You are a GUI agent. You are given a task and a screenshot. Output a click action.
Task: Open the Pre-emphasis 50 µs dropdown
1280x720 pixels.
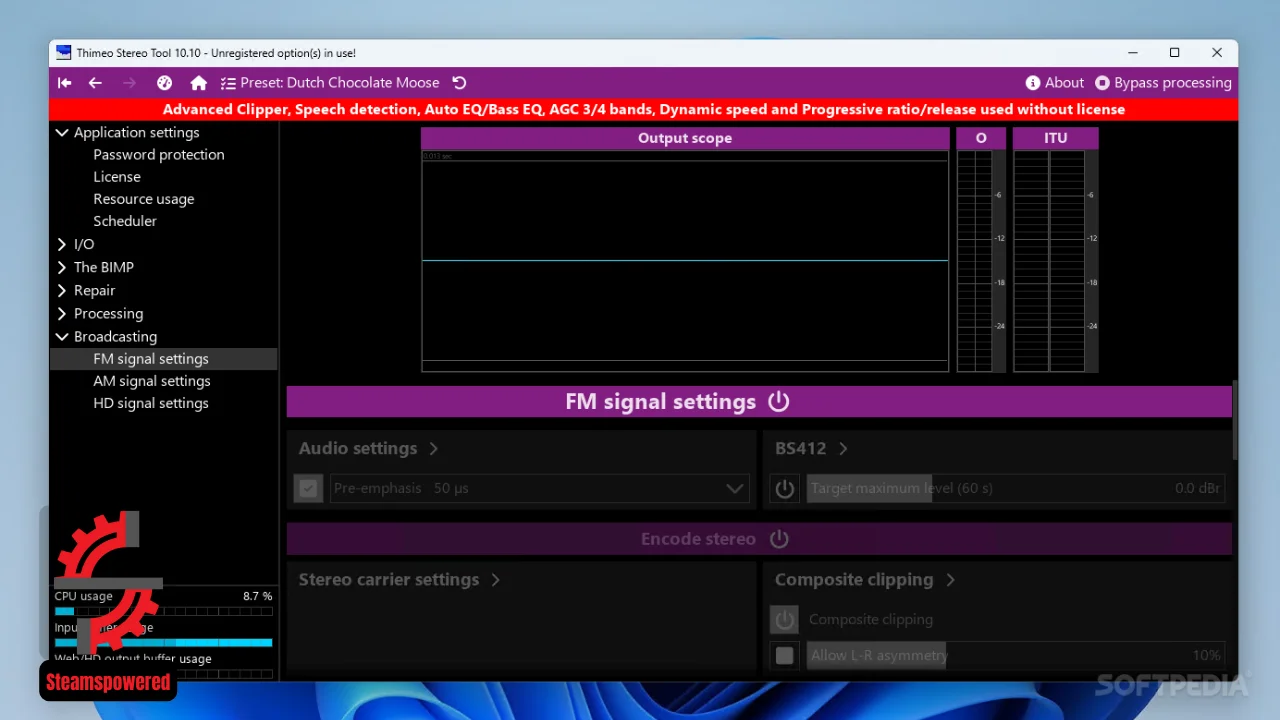pos(540,489)
